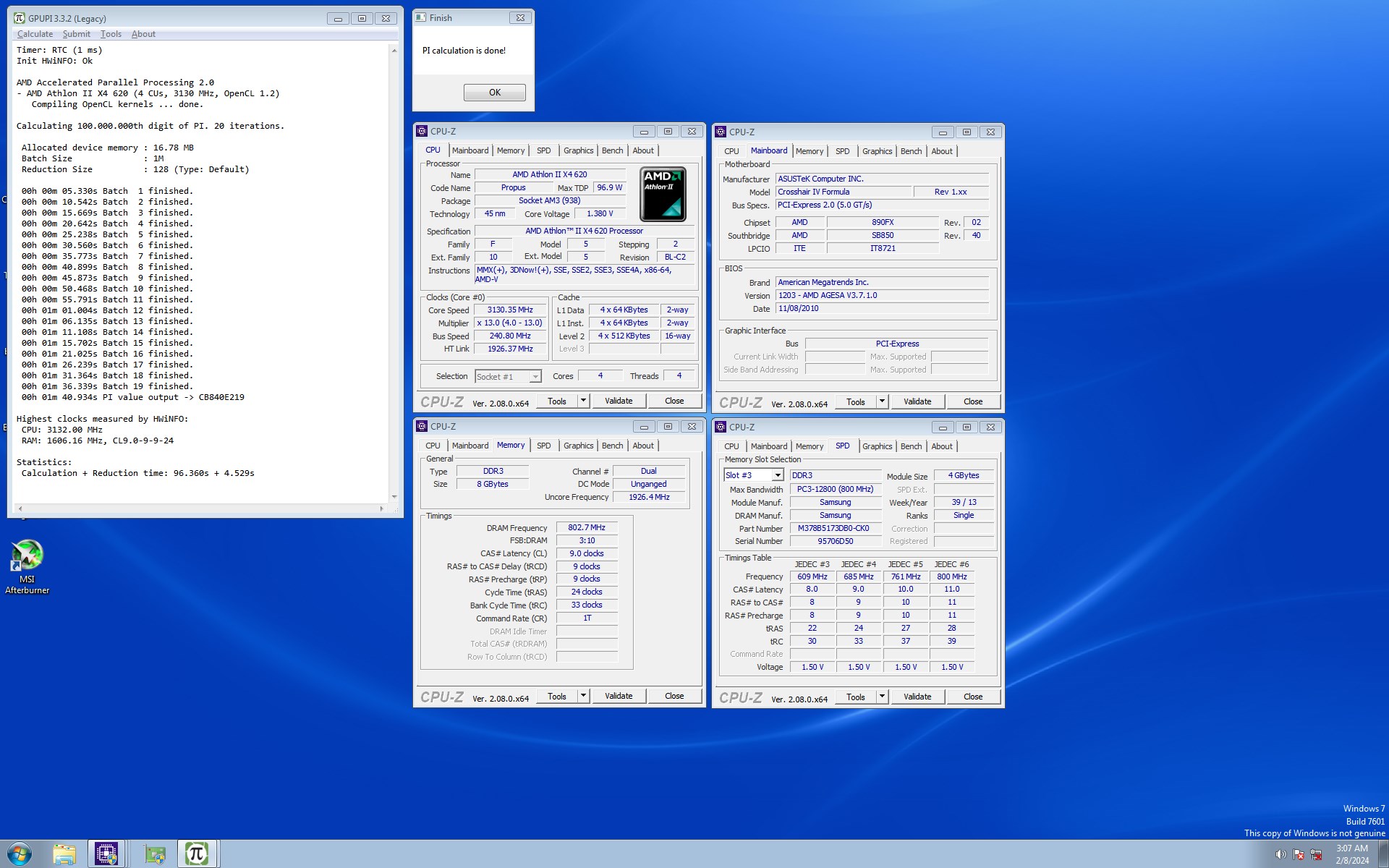
Task: Open the Tools menu in GPUPI
Action: (111, 34)
